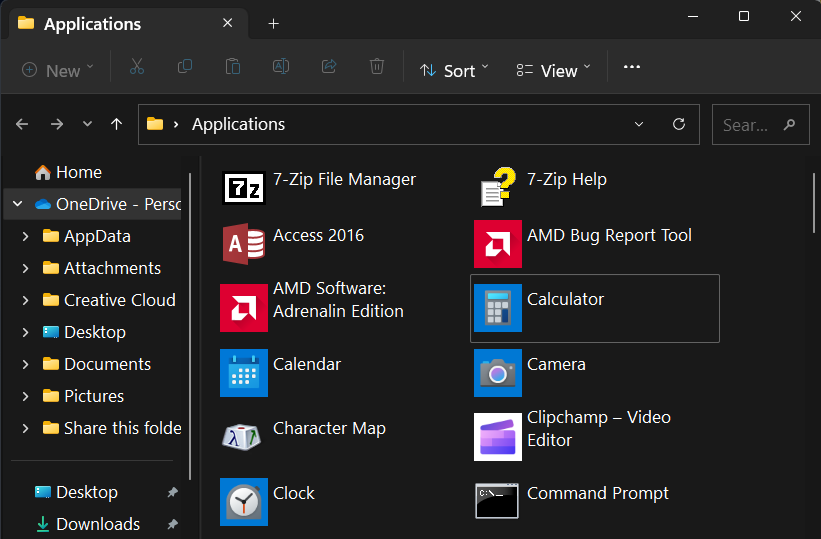Screen dimensions: 821x539
Task: Expand the Creative Cloud folder node
Action: click(x=25, y=300)
